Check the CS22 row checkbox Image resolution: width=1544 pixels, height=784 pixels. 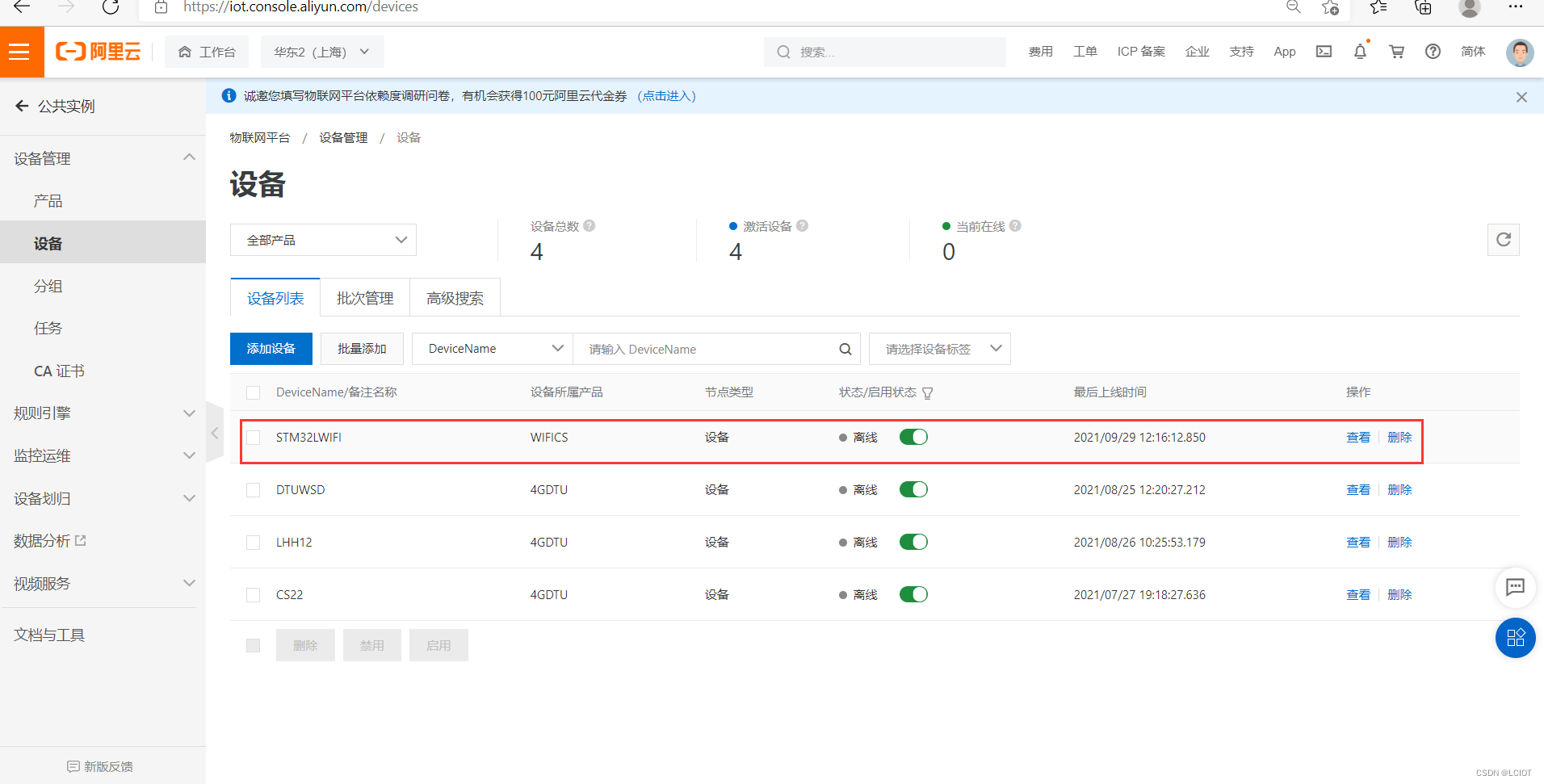click(254, 595)
